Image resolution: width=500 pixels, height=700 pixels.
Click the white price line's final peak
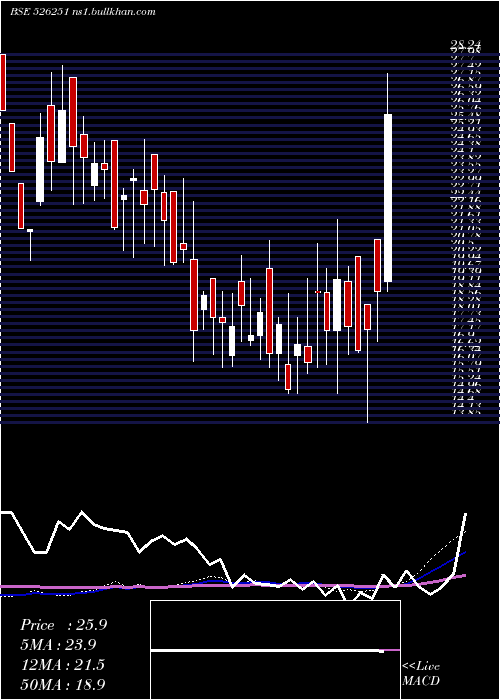466,514
